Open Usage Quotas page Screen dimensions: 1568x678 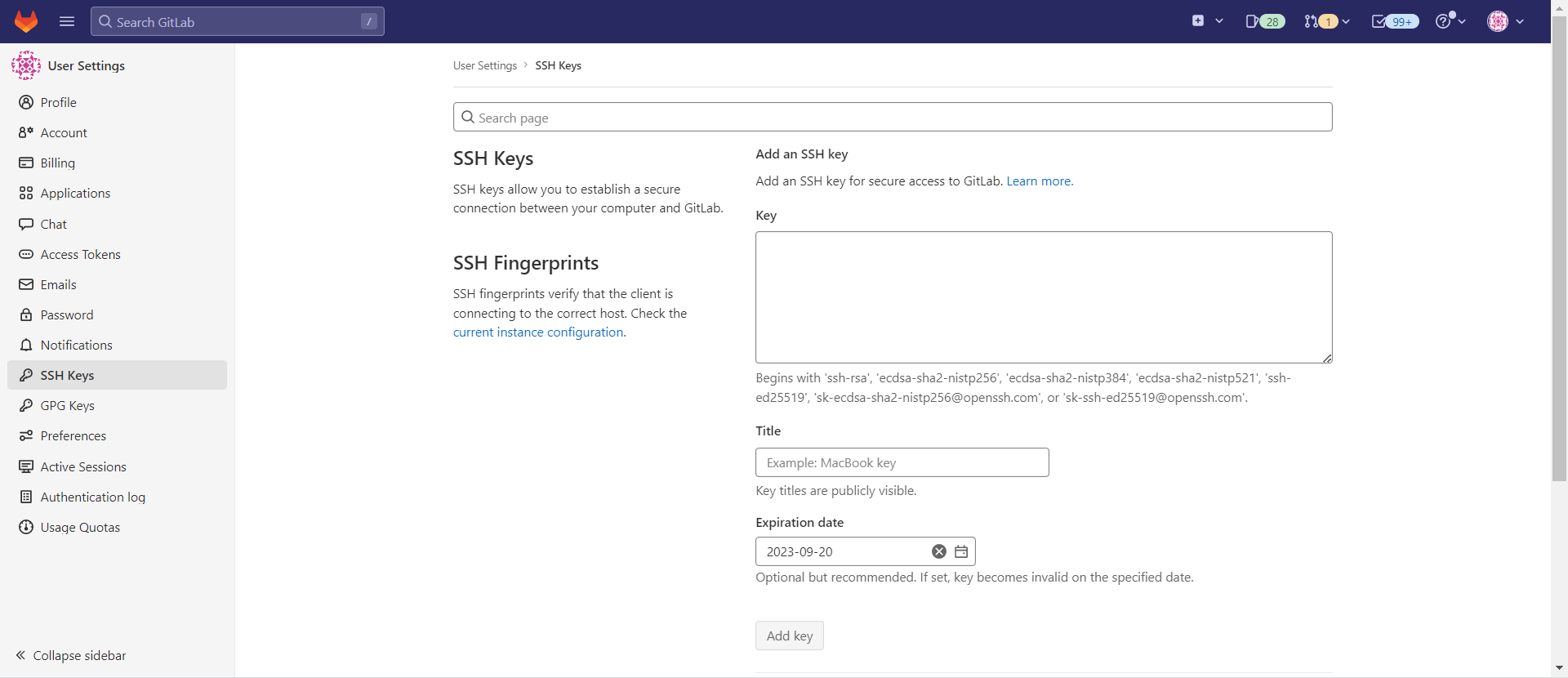coord(118,527)
